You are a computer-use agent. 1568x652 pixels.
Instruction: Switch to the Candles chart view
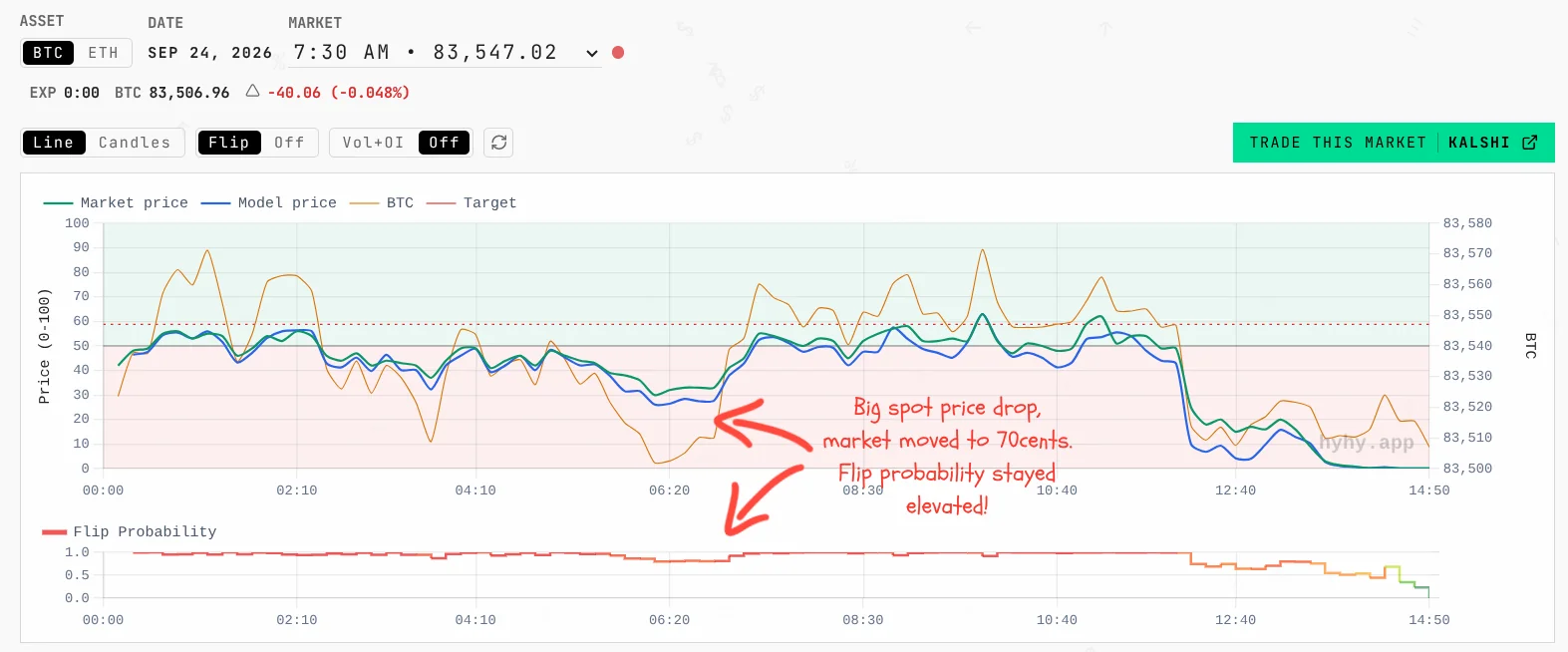135,143
